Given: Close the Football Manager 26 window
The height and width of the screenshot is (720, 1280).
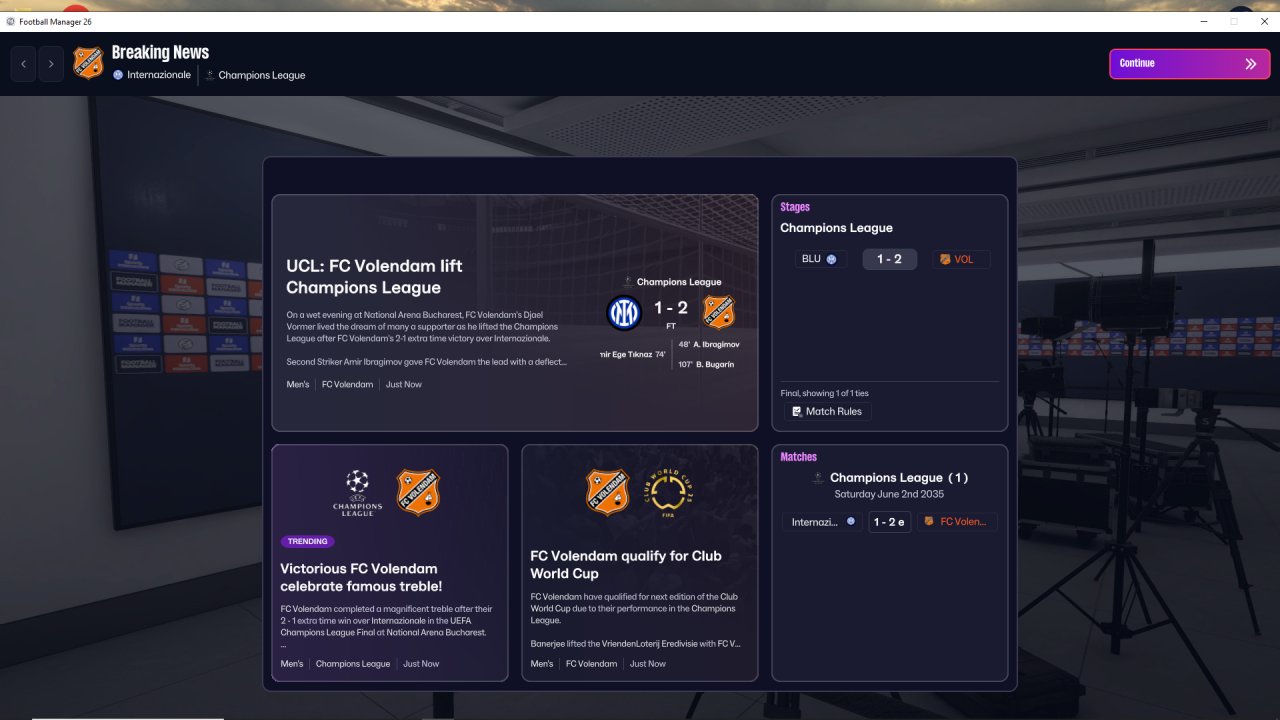Looking at the screenshot, I should point(1262,21).
